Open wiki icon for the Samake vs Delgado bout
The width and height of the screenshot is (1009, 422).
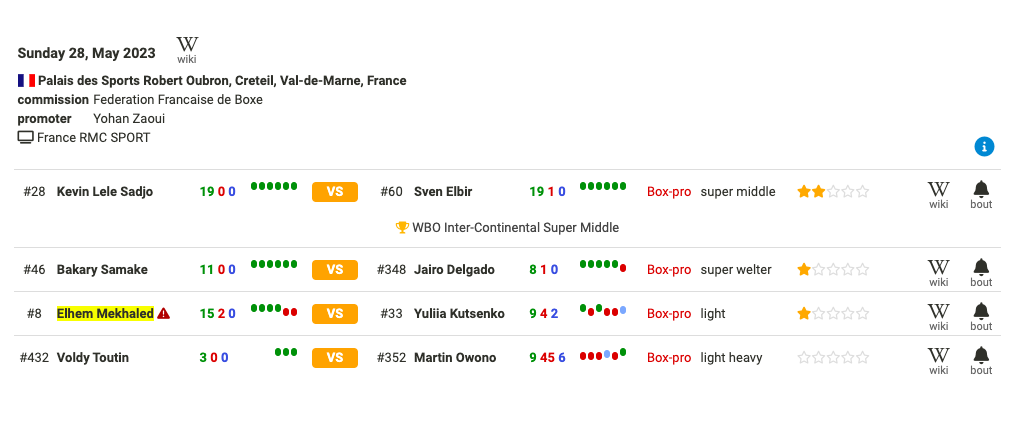point(938,273)
